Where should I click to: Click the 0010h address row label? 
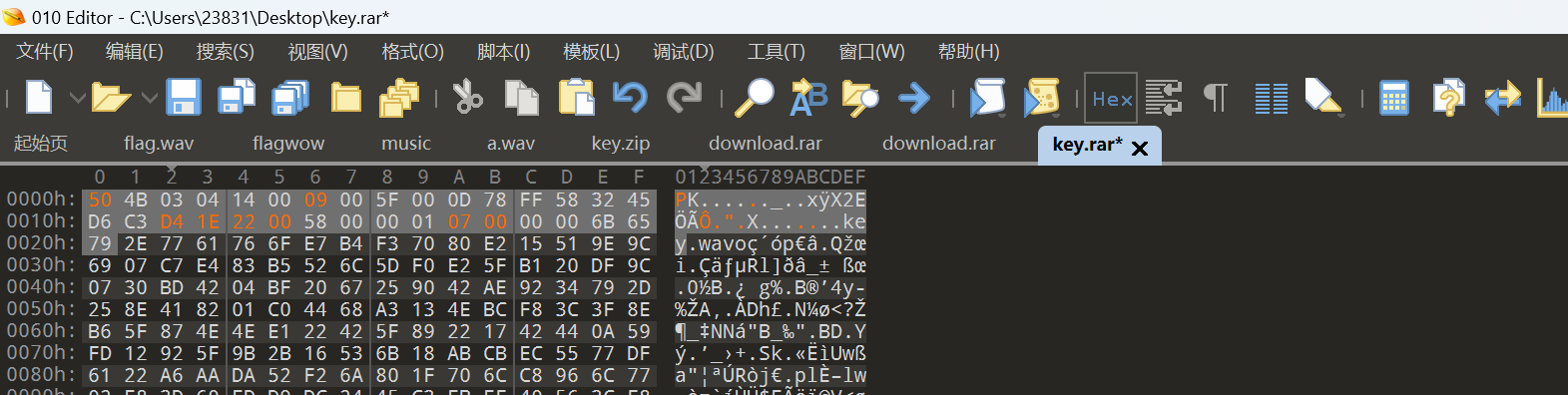[40, 220]
